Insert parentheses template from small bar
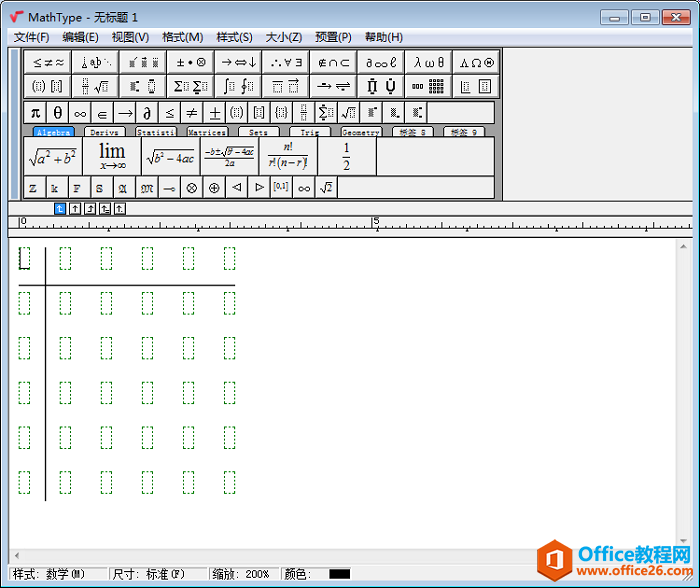The image size is (700, 588). tap(237, 113)
